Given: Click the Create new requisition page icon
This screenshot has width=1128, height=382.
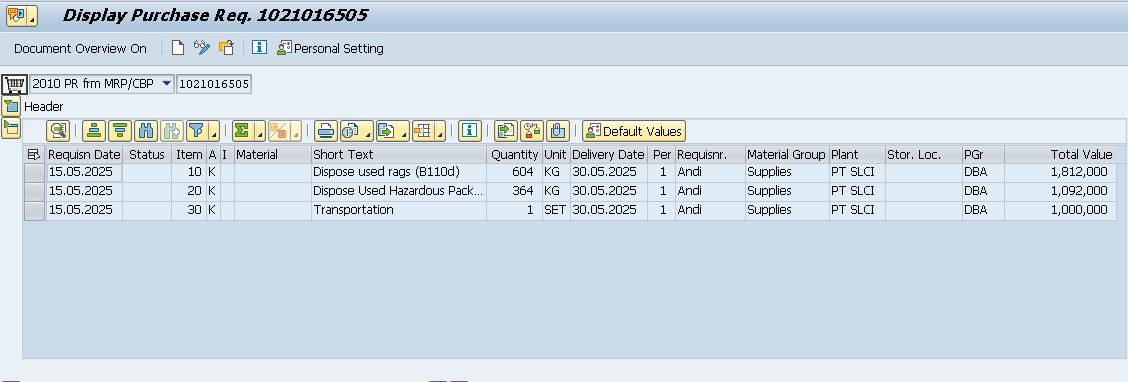Looking at the screenshot, I should coord(178,48).
